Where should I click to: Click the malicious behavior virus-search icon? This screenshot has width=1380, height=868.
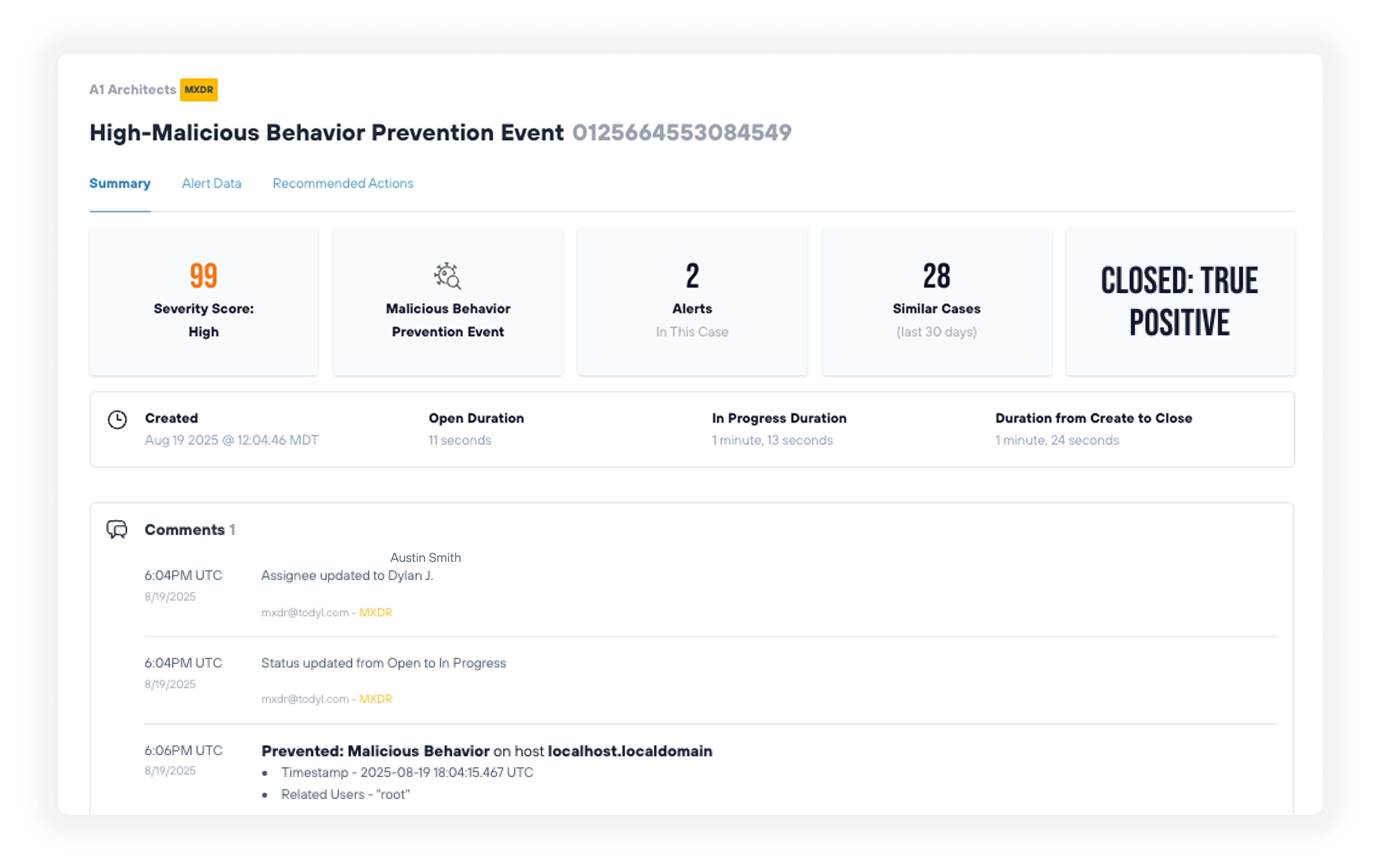point(448,276)
